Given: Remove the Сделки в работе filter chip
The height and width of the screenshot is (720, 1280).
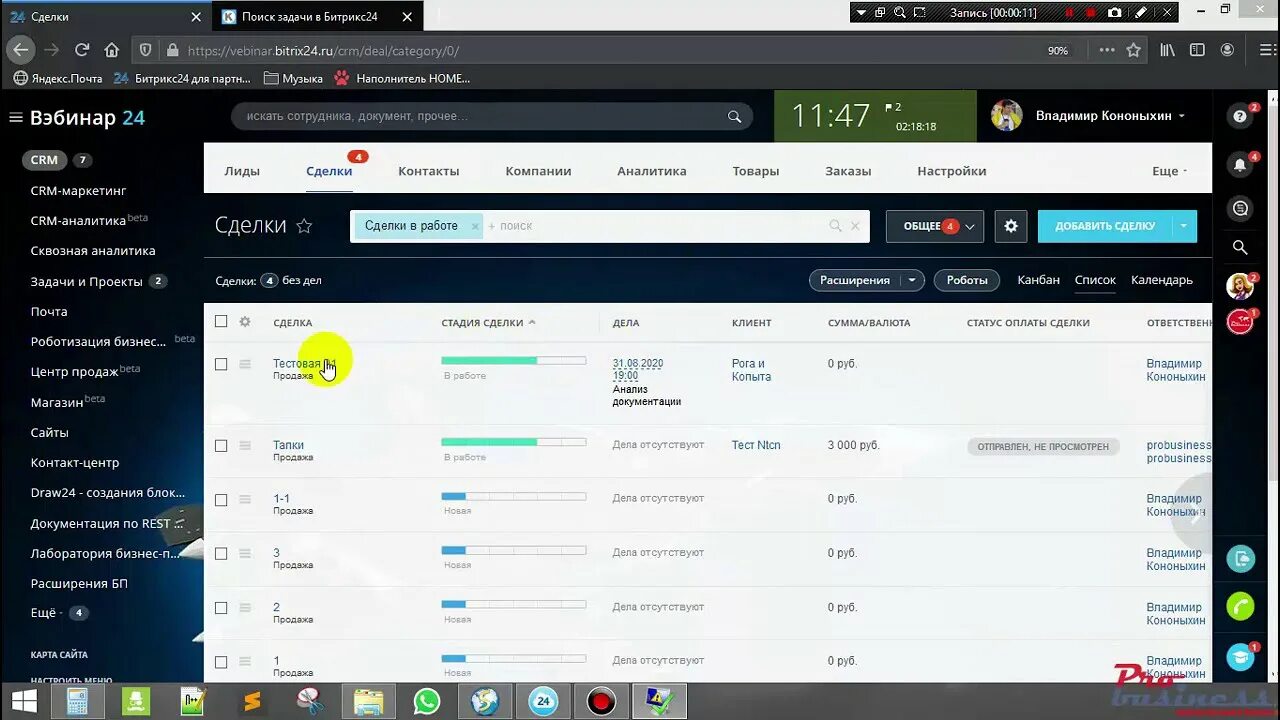Looking at the screenshot, I should pyautogui.click(x=475, y=226).
